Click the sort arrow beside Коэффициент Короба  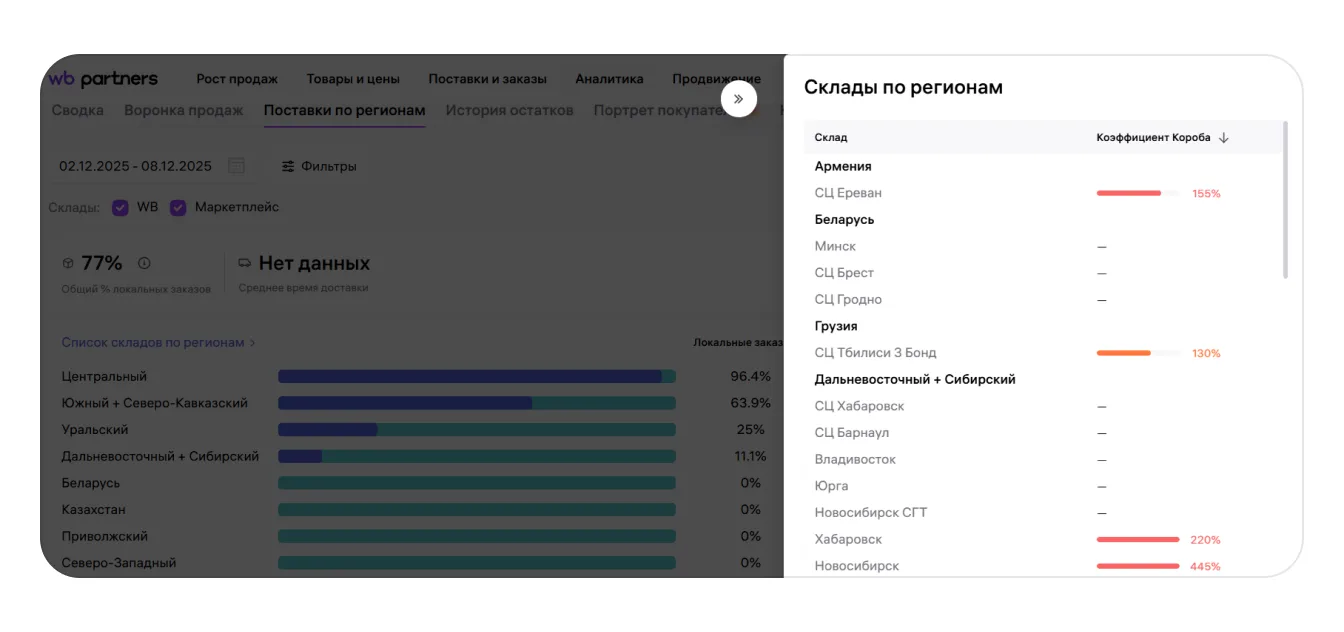pyautogui.click(x=1224, y=138)
